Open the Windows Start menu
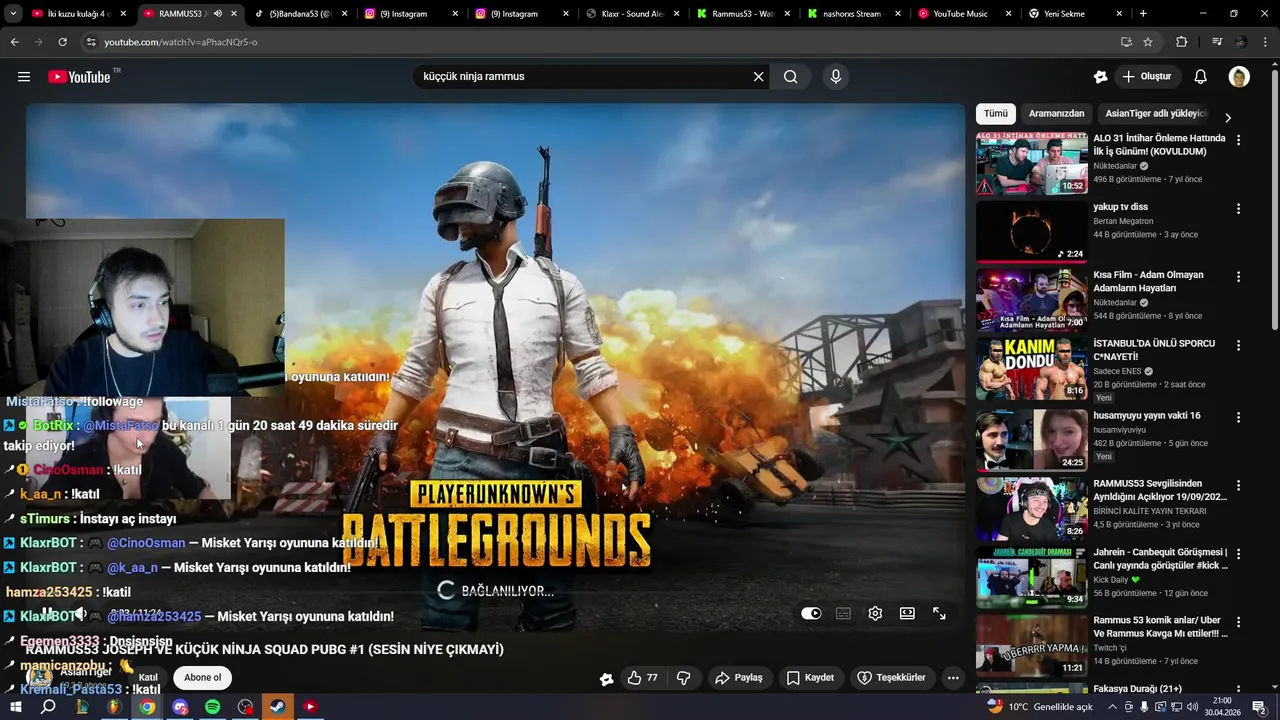Image resolution: width=1280 pixels, height=720 pixels. point(16,707)
